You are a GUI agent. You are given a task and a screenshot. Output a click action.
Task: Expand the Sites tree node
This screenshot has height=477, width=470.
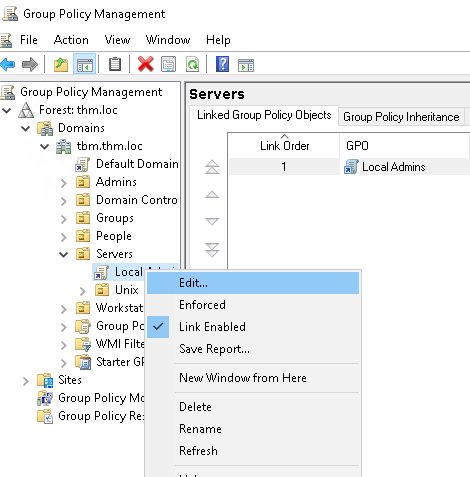[25, 381]
